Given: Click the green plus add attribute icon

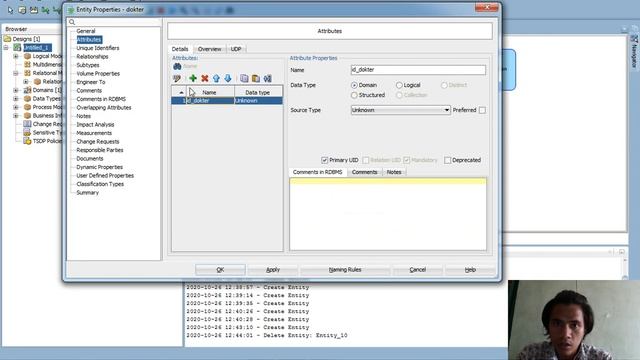Looking at the screenshot, I should 193,78.
